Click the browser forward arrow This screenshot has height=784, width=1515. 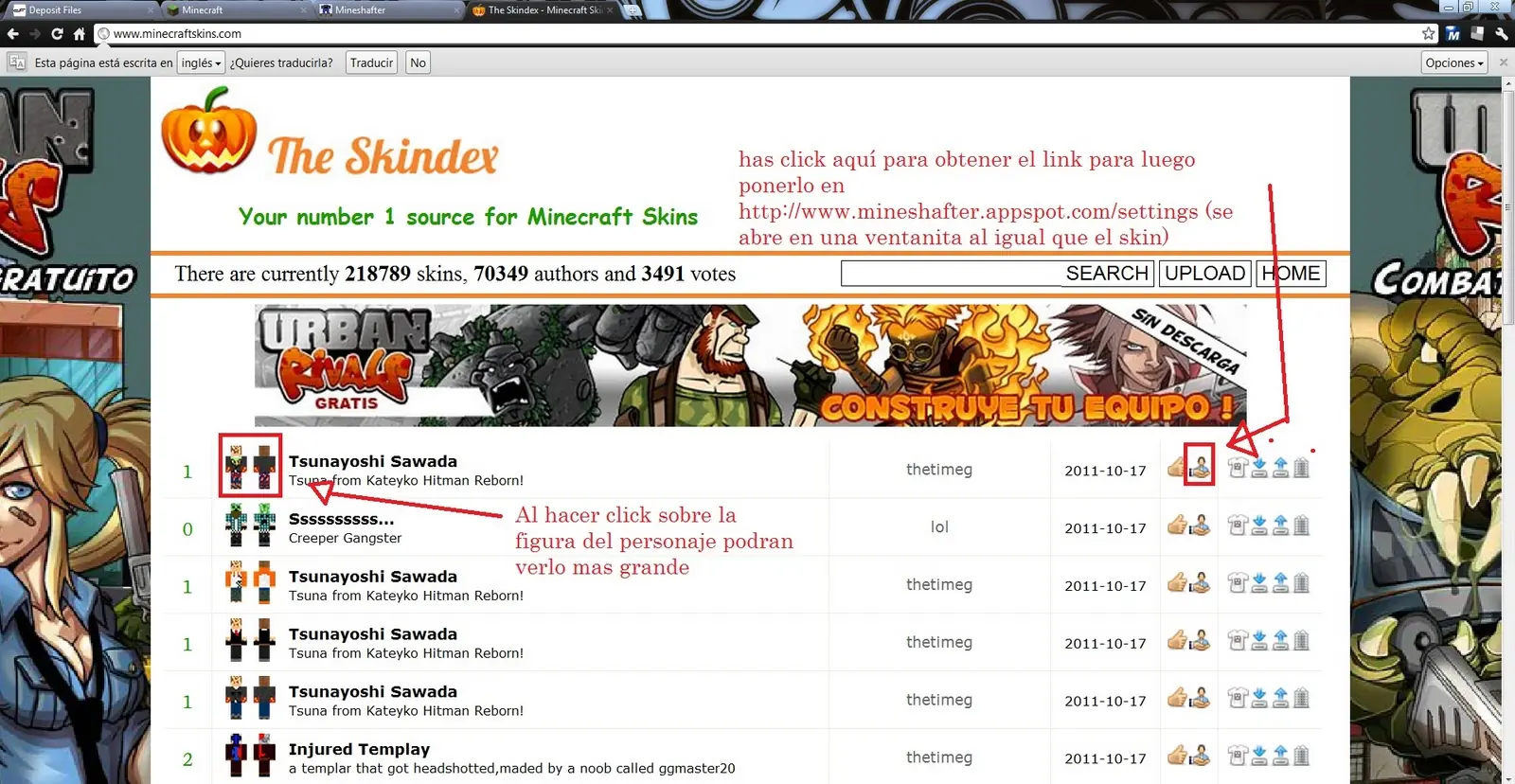click(35, 33)
